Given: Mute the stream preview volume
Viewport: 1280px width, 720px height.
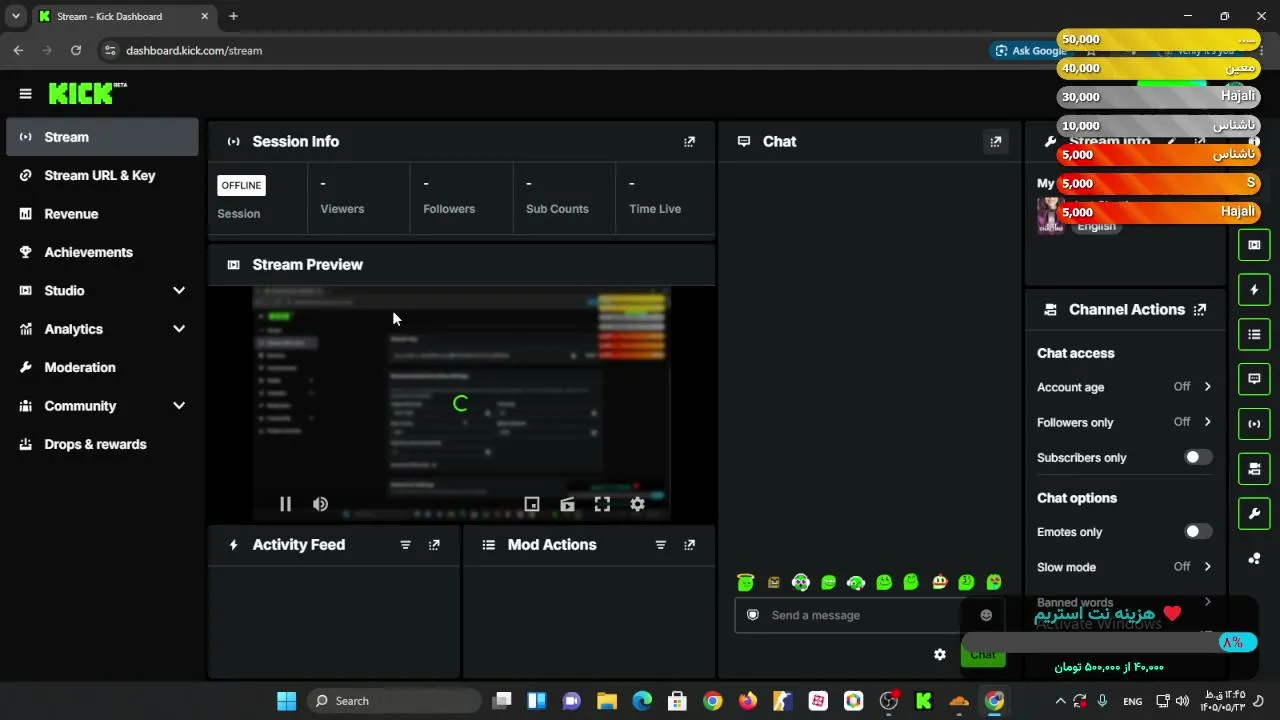Looking at the screenshot, I should [x=320, y=505].
